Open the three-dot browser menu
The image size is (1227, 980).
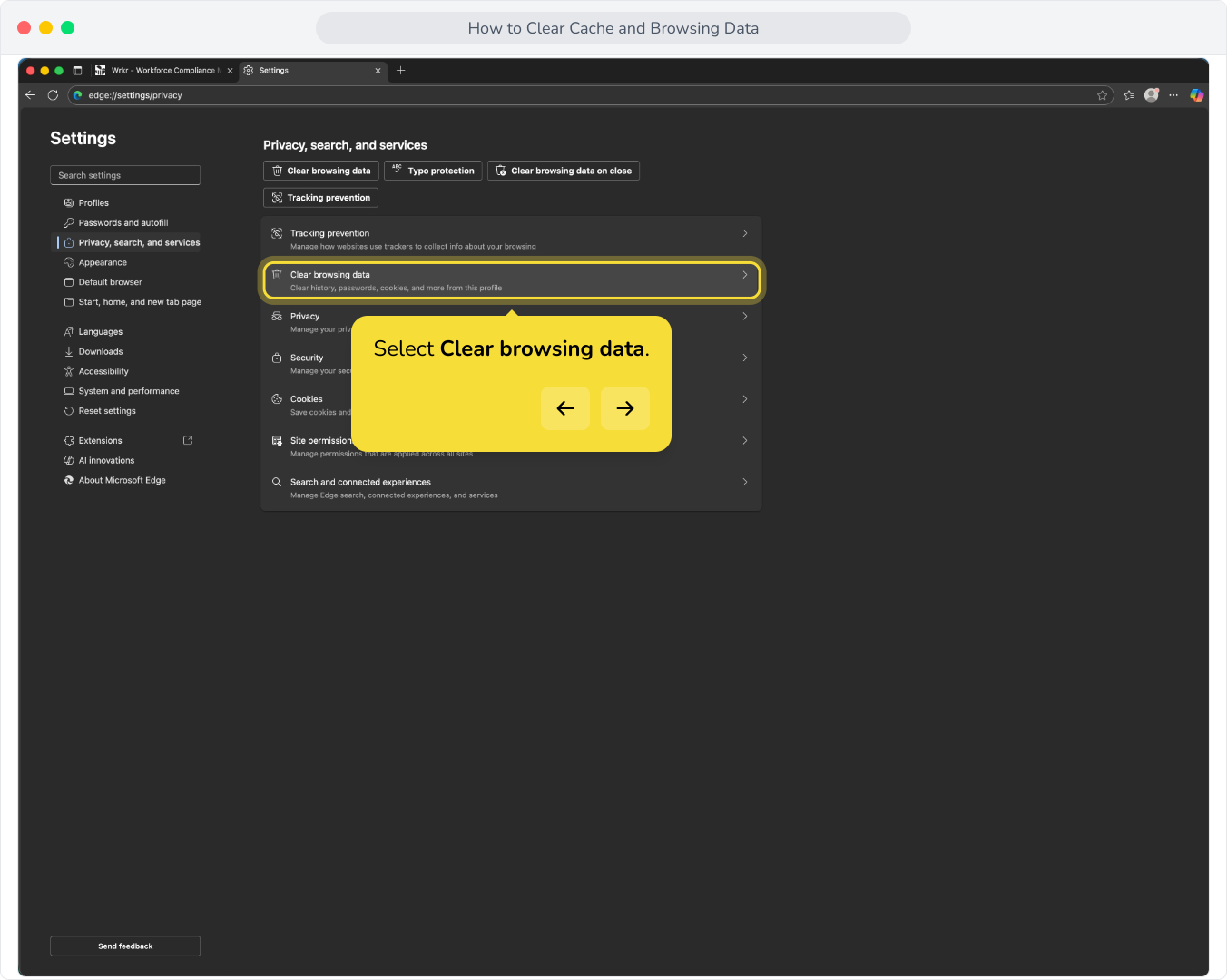(x=1173, y=95)
